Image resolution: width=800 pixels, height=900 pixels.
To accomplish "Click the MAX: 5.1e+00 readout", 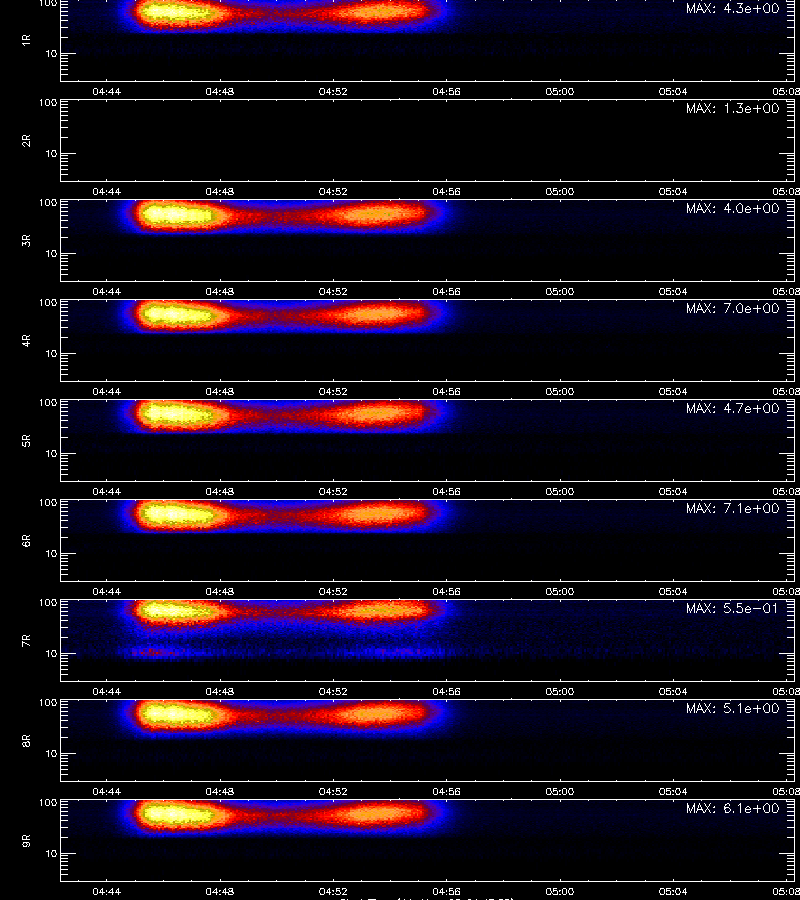I will 732,708.
